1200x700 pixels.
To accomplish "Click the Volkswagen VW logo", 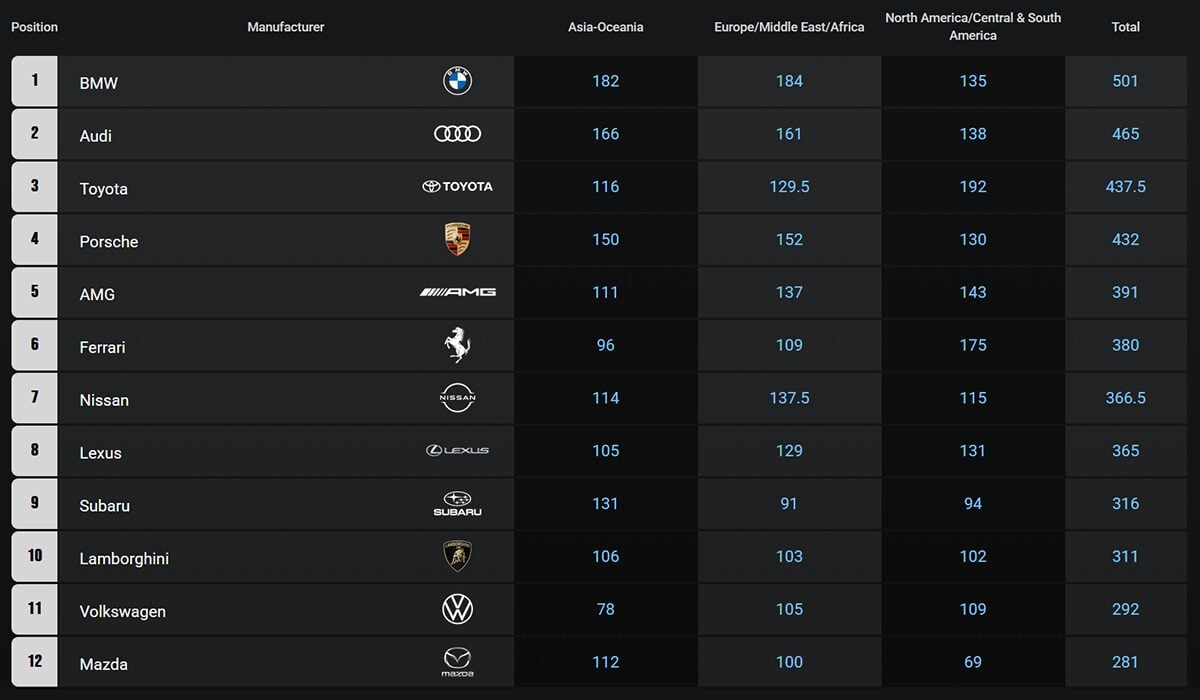I will click(x=457, y=609).
